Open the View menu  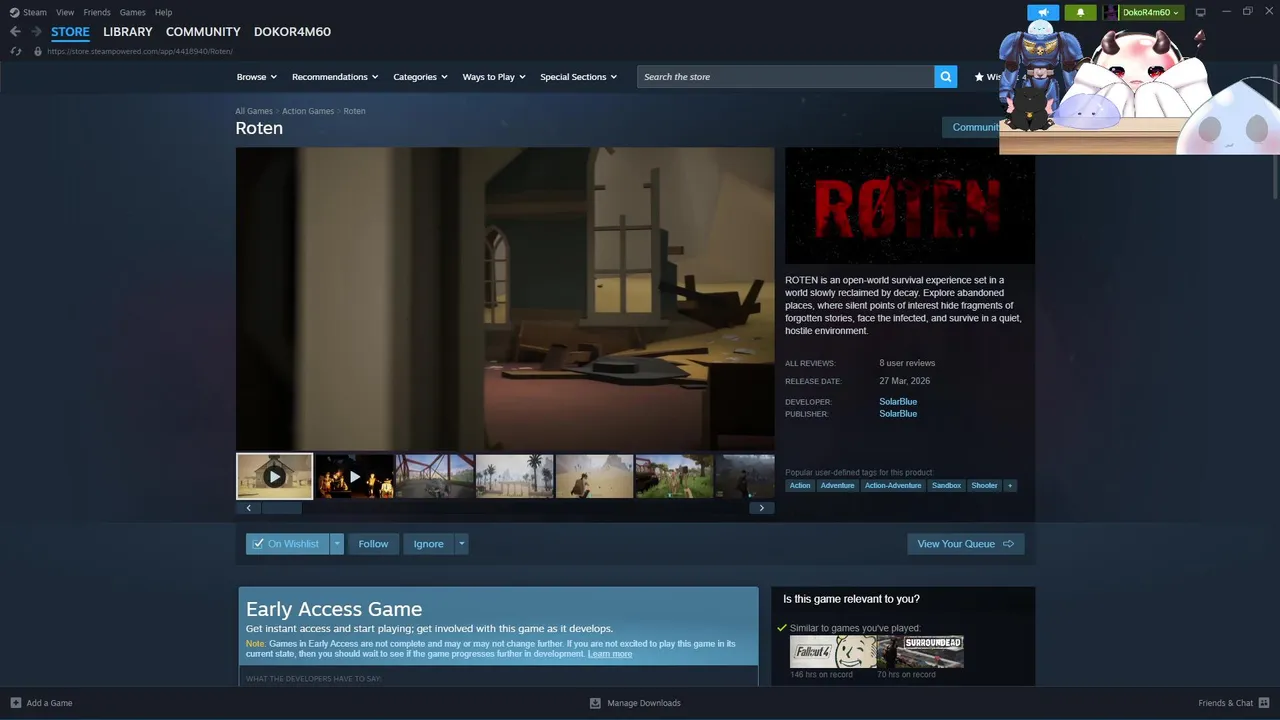[x=65, y=12]
